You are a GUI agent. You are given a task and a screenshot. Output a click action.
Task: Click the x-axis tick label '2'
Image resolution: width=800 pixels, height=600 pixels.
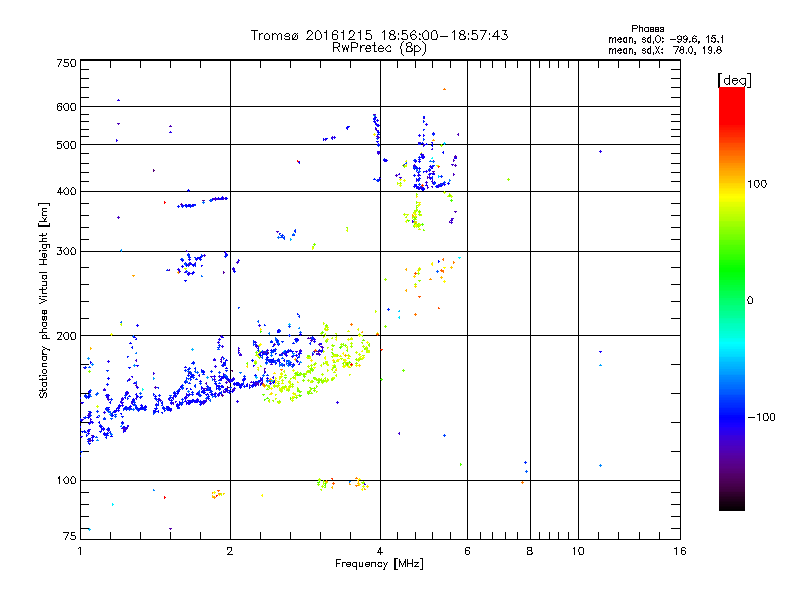point(230,551)
